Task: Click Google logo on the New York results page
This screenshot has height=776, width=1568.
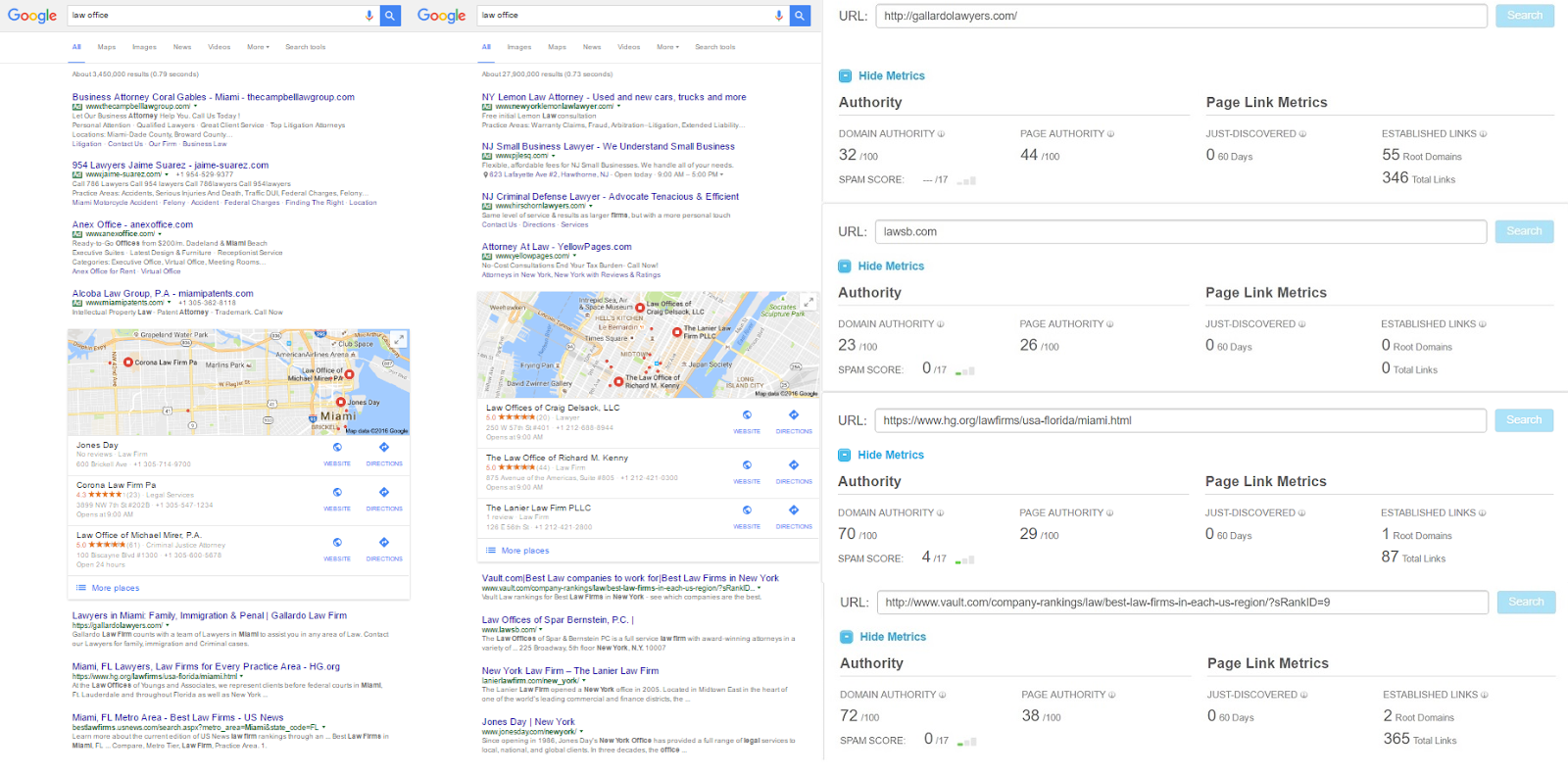Action: pos(442,16)
